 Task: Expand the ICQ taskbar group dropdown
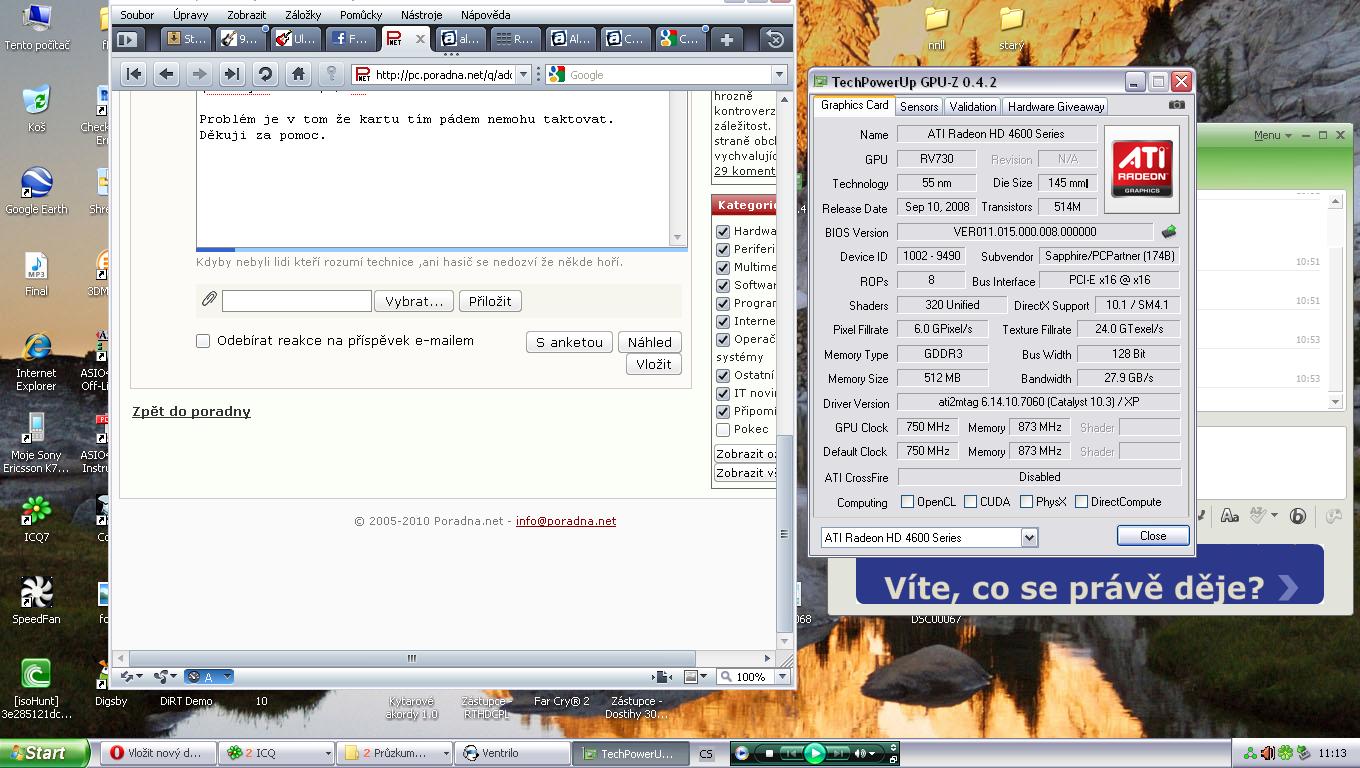pyautogui.click(x=327, y=753)
